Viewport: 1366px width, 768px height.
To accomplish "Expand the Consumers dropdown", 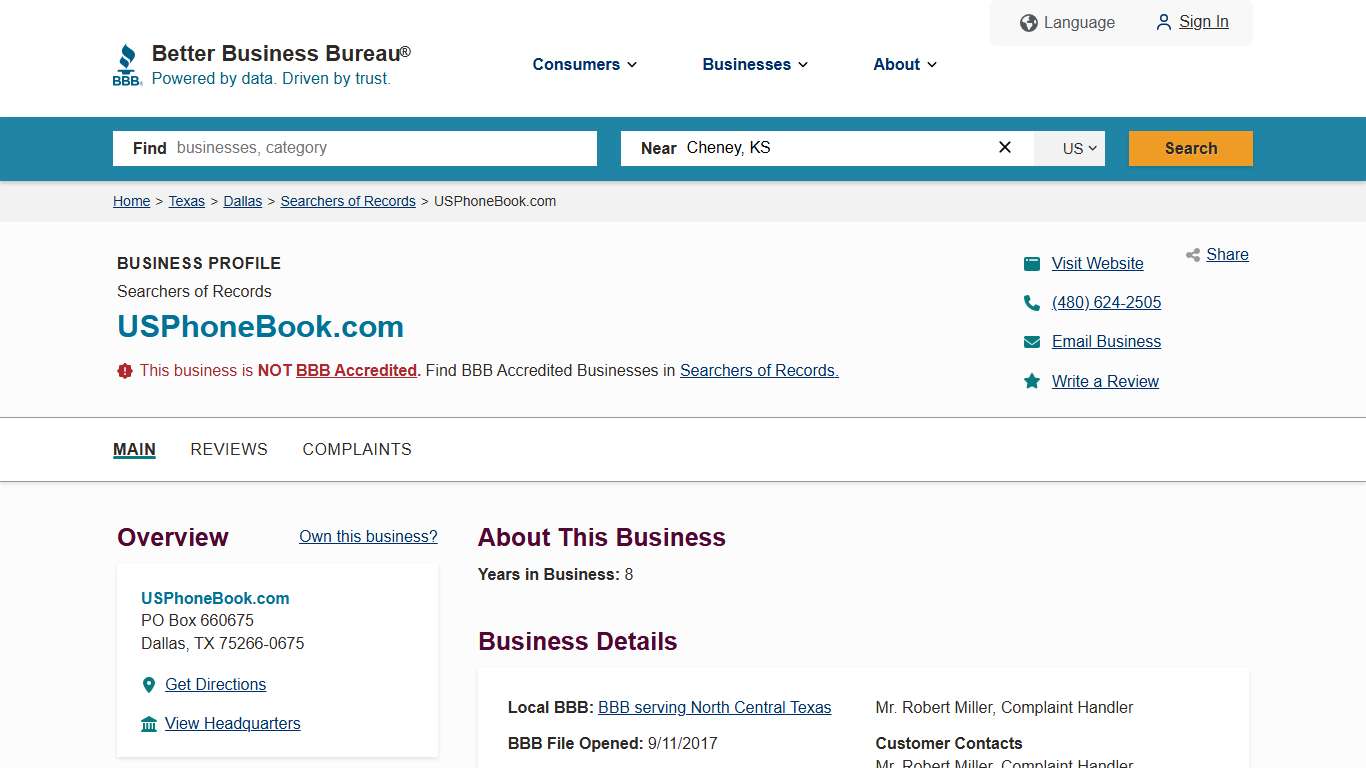I will tap(584, 64).
